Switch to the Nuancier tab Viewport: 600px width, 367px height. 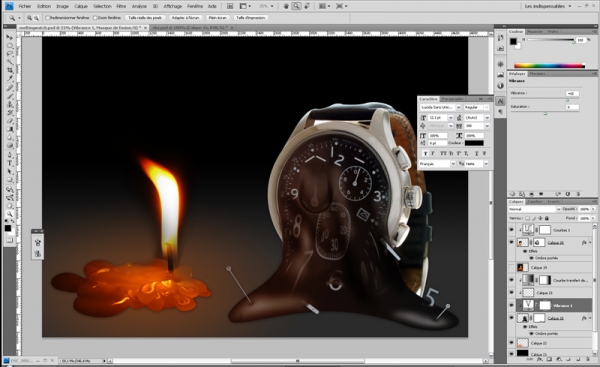click(x=535, y=31)
